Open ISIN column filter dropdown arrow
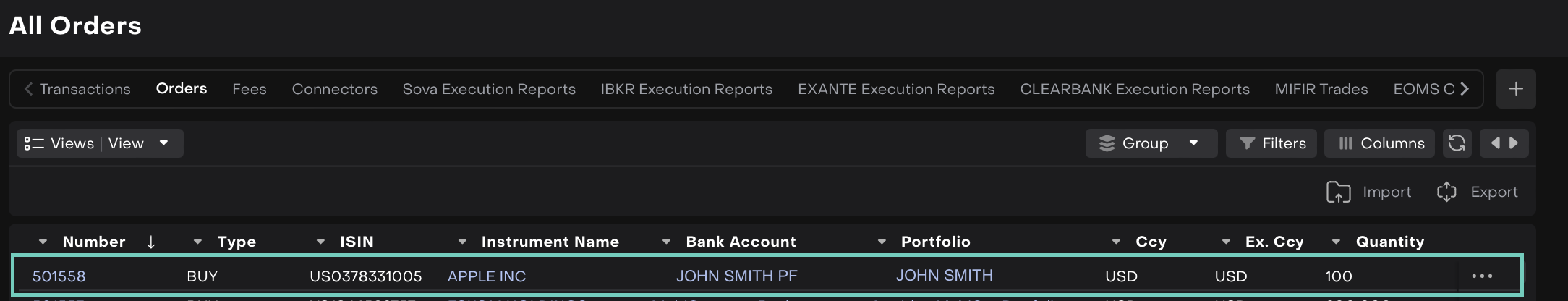1568x301 pixels. [320, 242]
